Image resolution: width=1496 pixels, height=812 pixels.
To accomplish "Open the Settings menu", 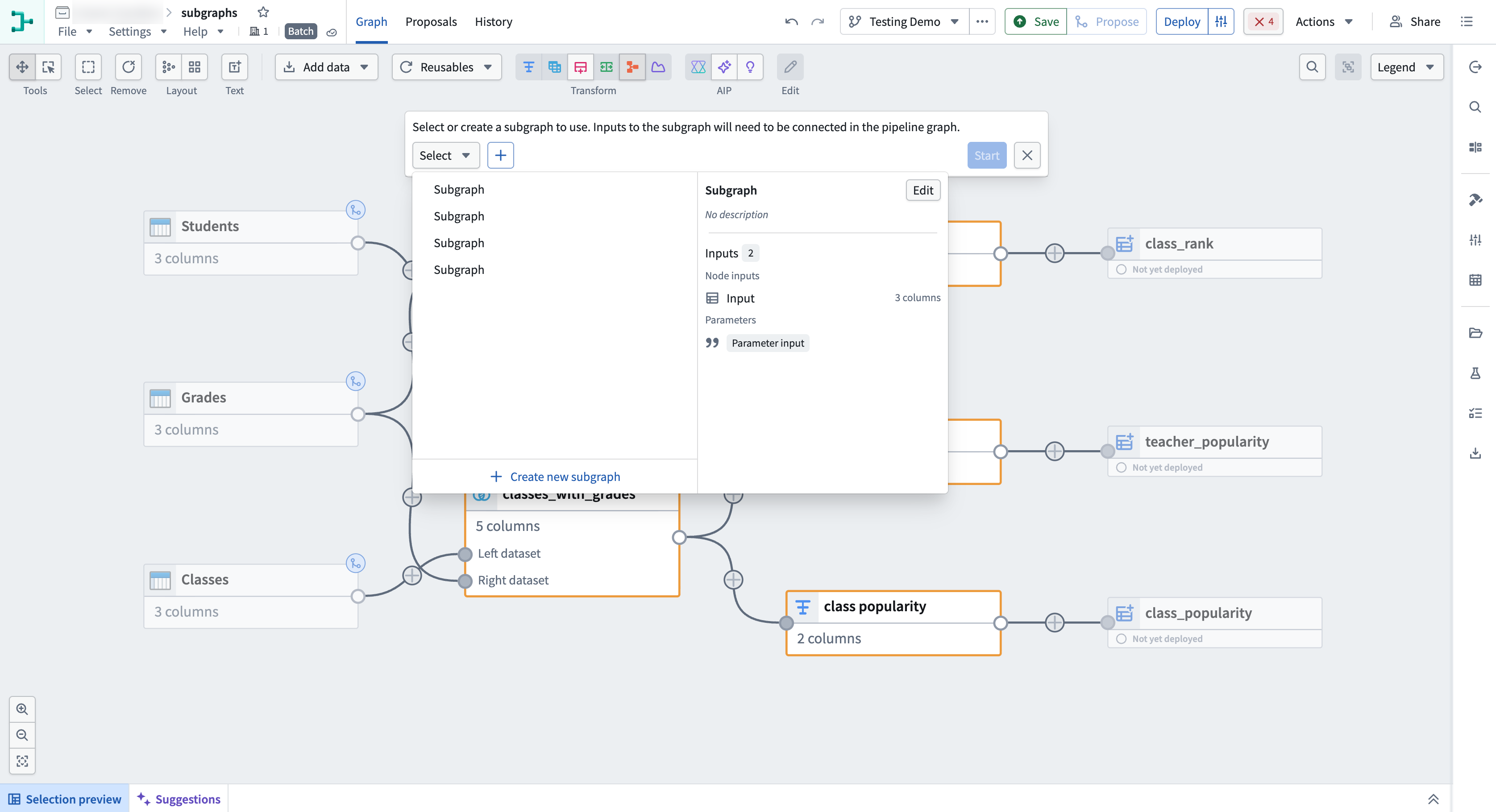I will click(x=137, y=31).
